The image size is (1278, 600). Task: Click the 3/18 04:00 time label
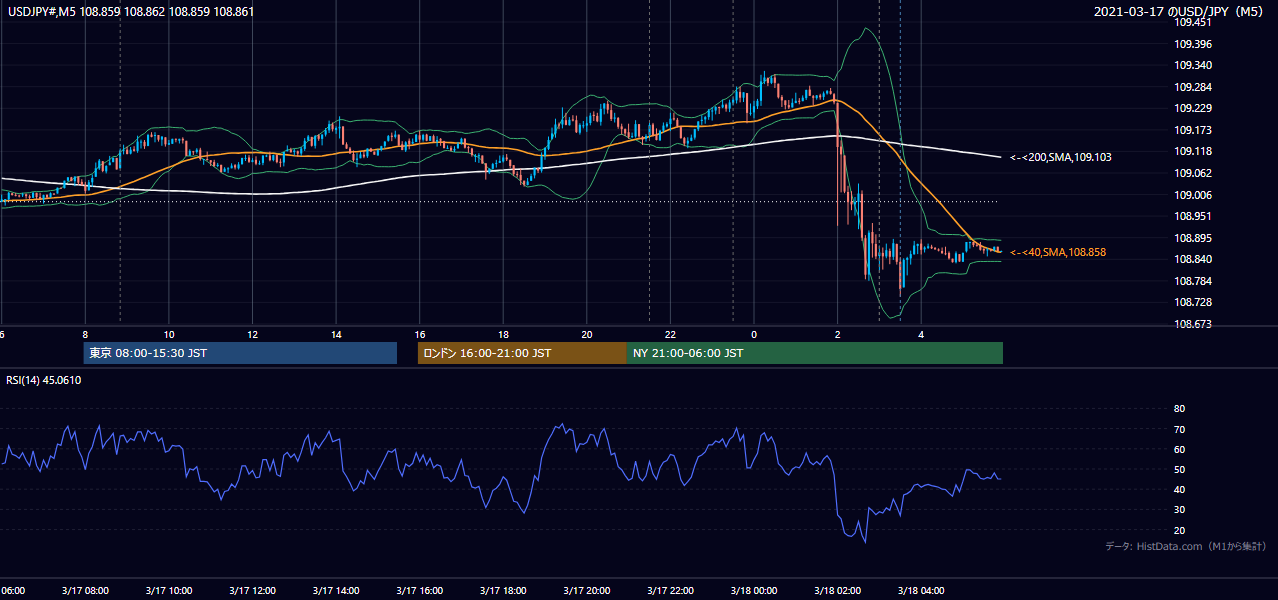[921, 591]
